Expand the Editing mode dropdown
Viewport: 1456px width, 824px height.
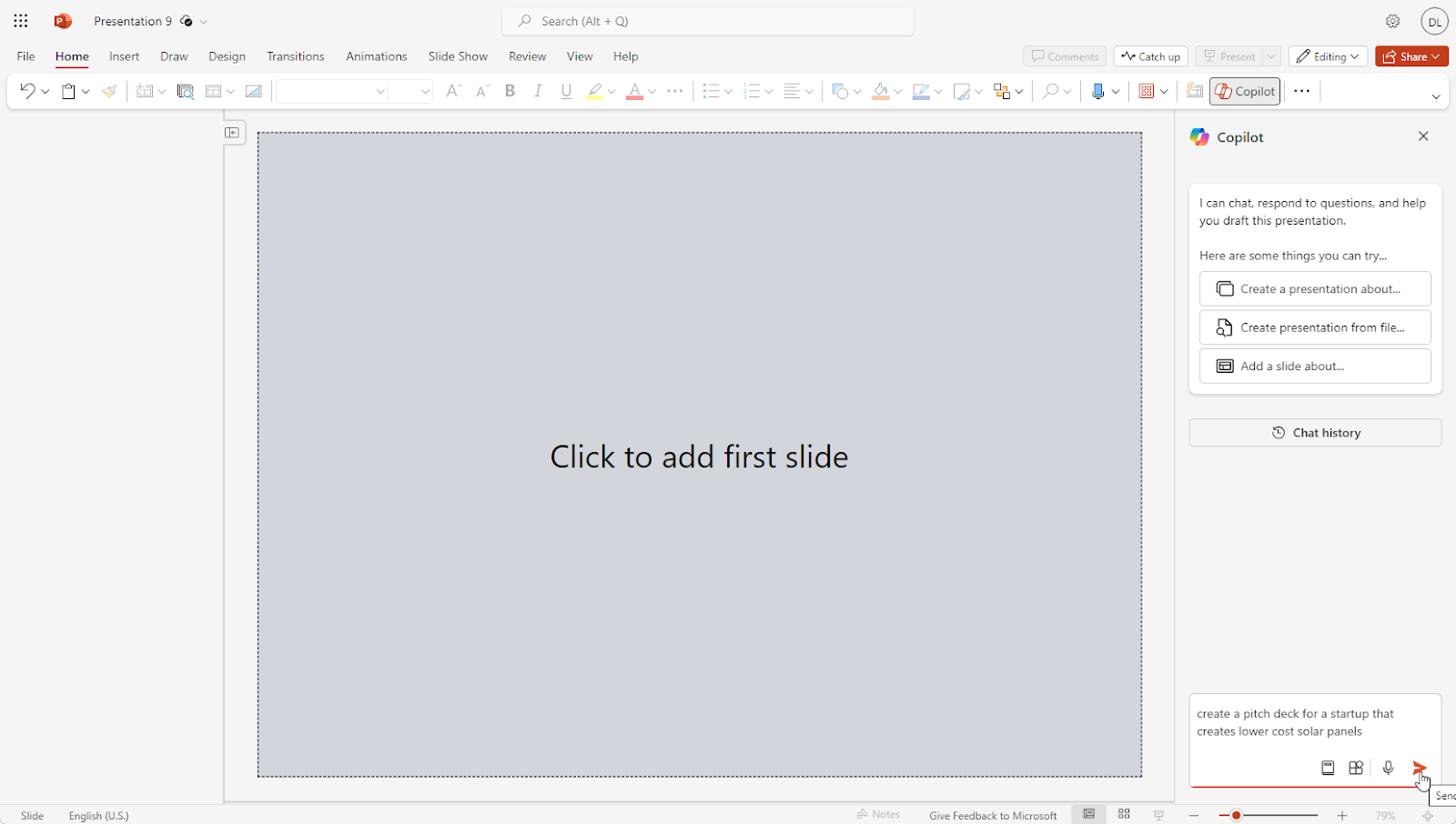[x=1328, y=56]
